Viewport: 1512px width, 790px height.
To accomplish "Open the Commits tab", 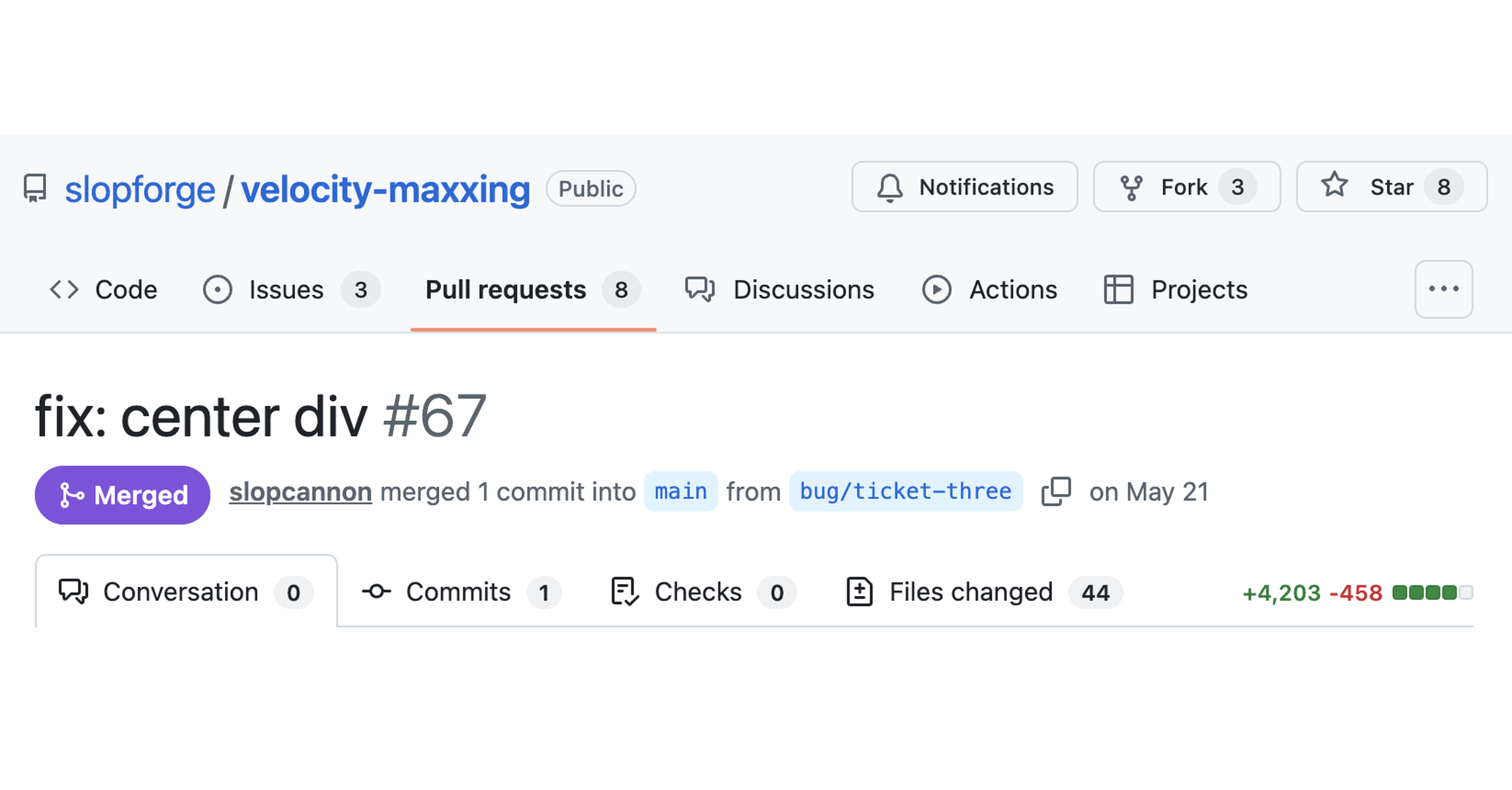I will [462, 592].
